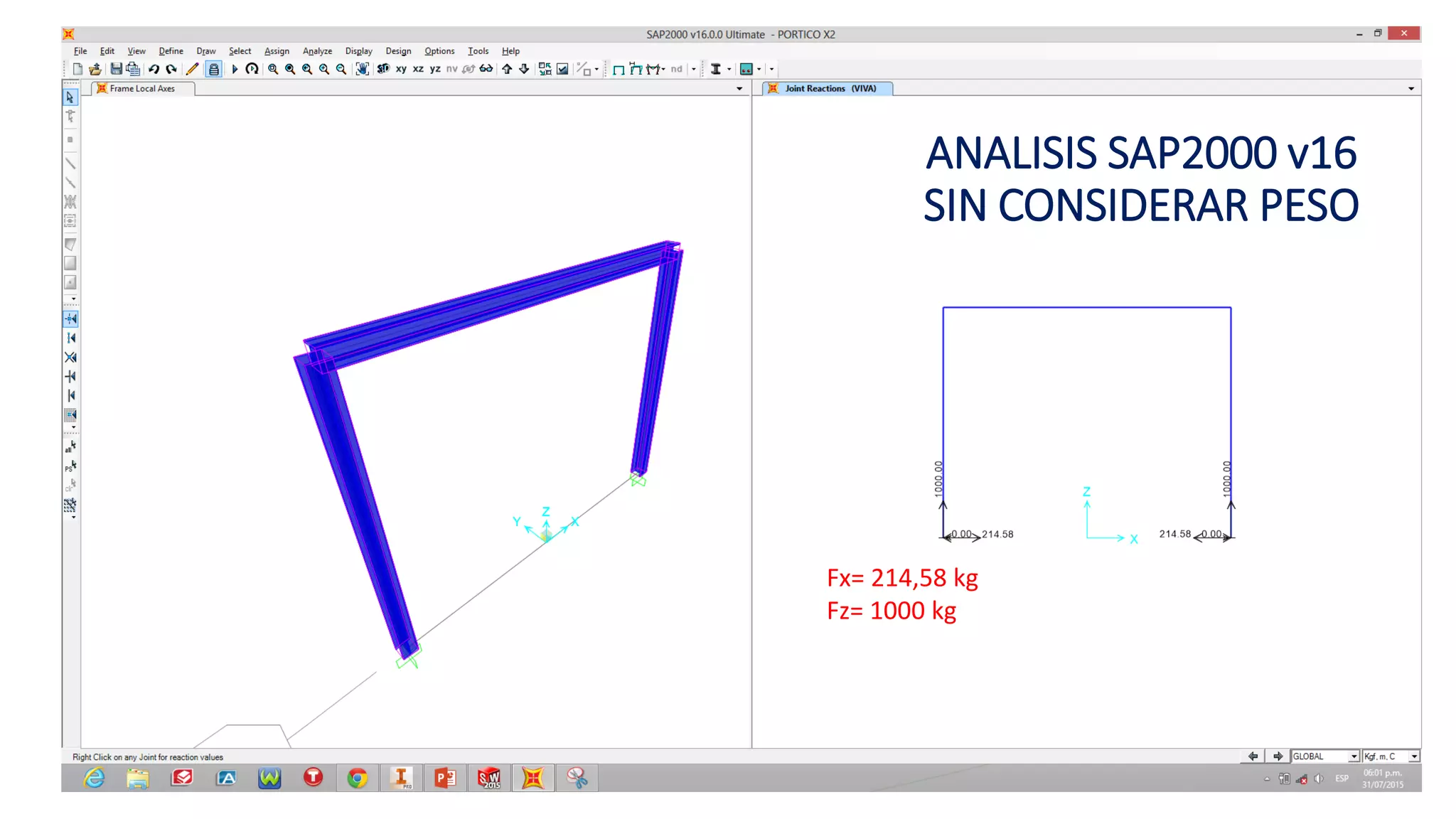This screenshot has width=1456, height=819.
Task: Move up in list with up arrow
Action: coord(507,69)
